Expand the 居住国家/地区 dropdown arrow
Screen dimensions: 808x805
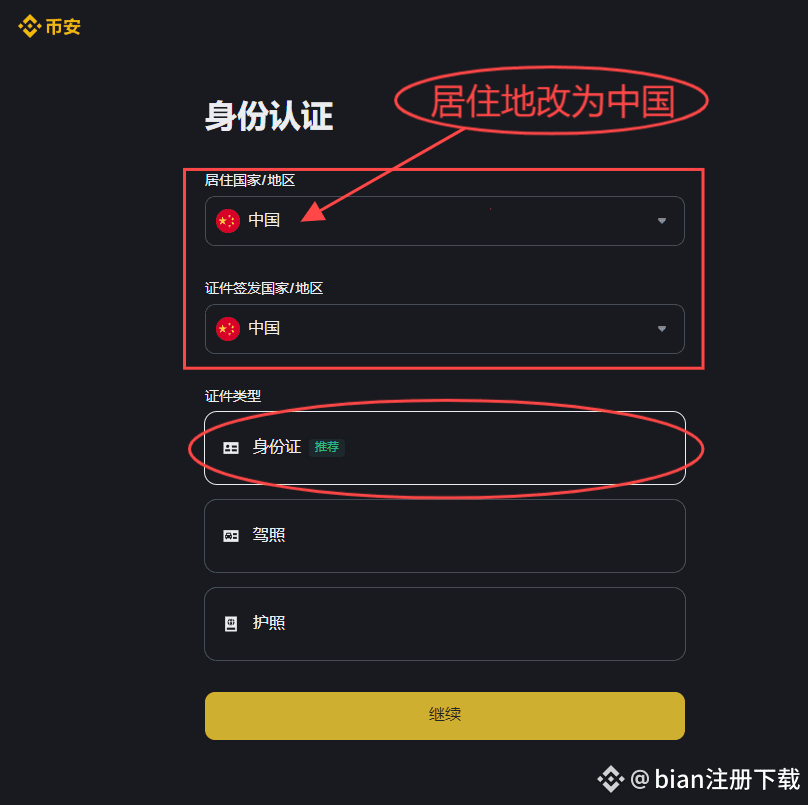click(662, 221)
